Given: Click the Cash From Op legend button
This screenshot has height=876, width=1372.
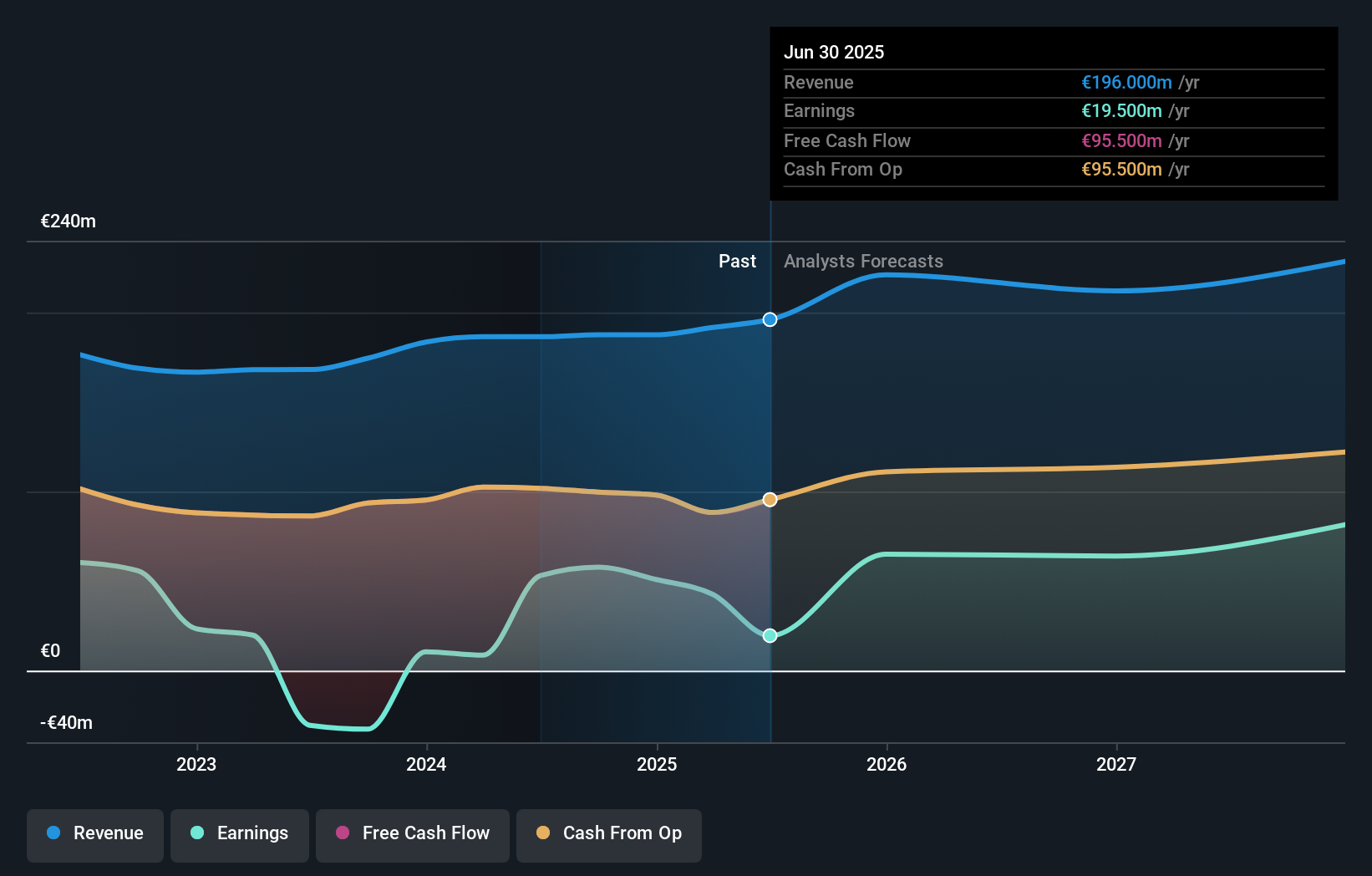Looking at the screenshot, I should pyautogui.click(x=608, y=835).
